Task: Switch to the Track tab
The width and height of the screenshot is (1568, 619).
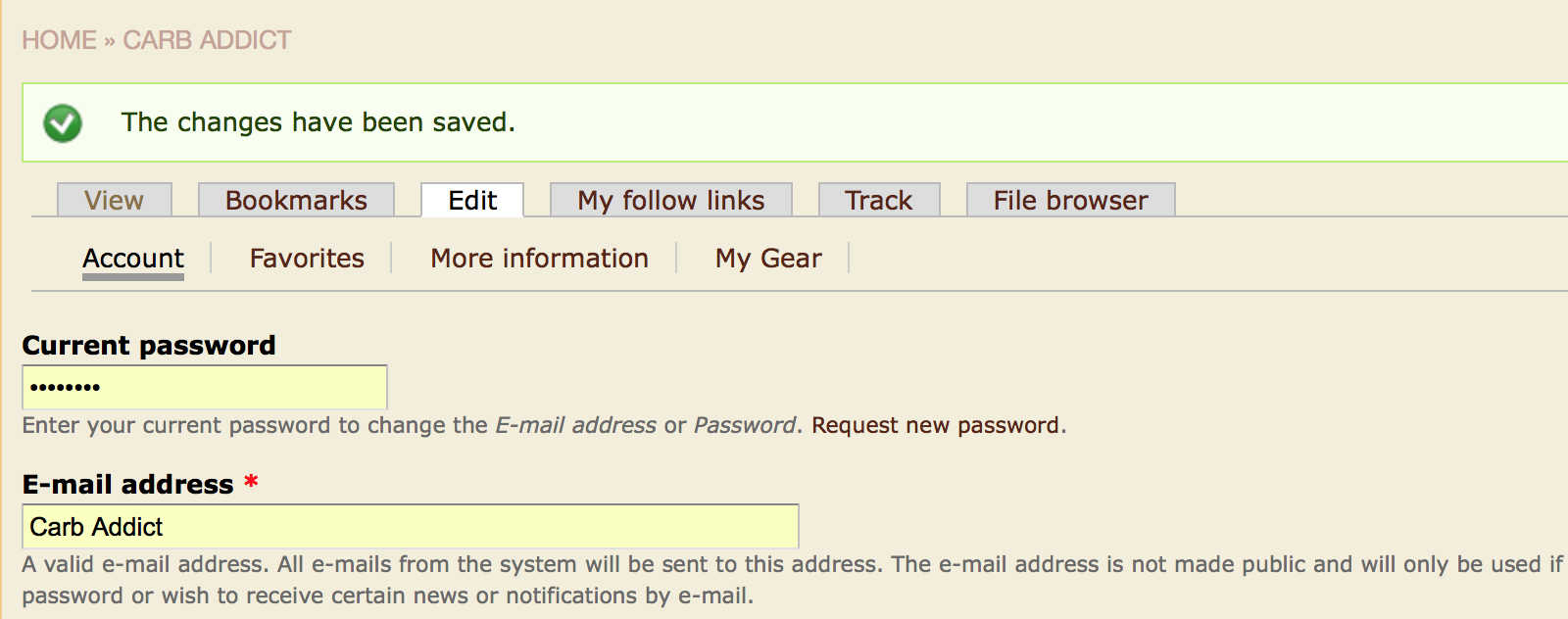Action: point(879,200)
